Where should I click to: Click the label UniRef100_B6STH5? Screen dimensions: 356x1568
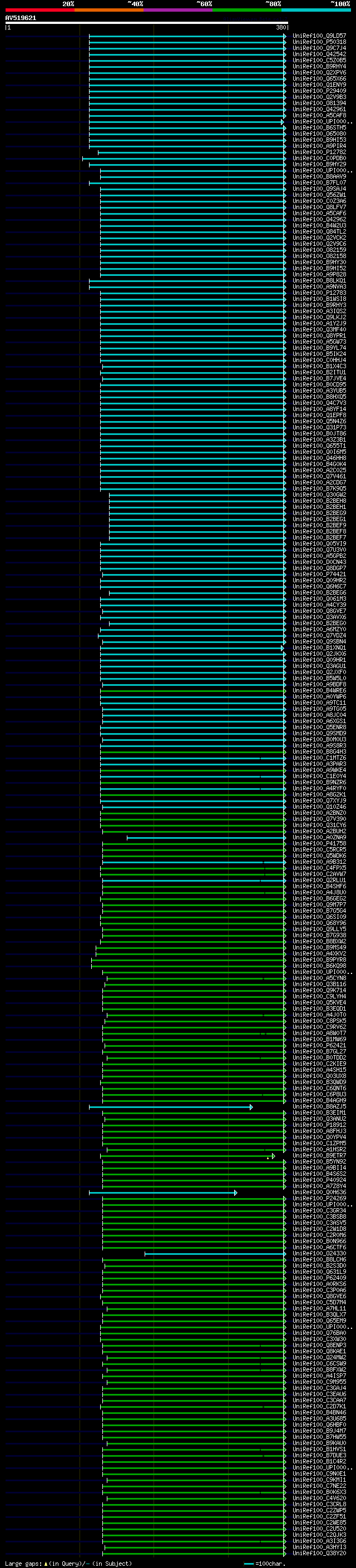coord(319,127)
